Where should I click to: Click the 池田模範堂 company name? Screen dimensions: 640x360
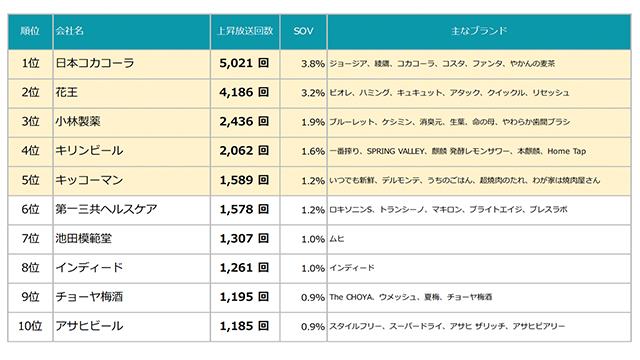click(x=84, y=238)
